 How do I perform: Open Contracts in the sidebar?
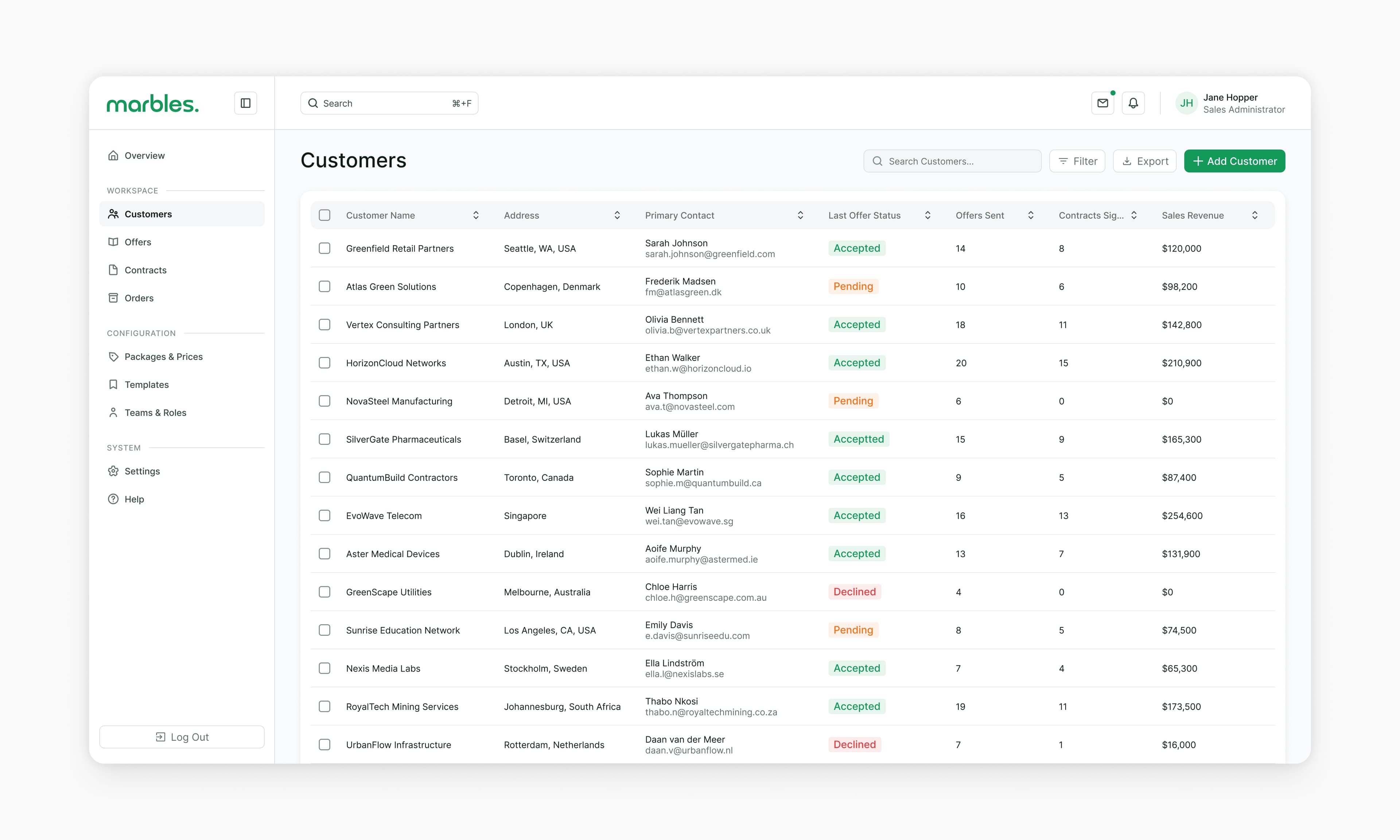coord(182,270)
